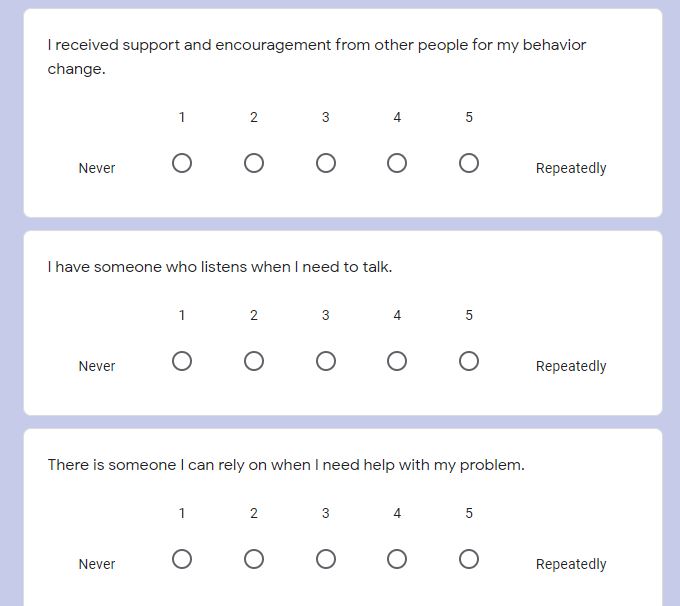Select rating 1 for support and encouragement question
Screen dimensions: 680x606
(x=182, y=164)
